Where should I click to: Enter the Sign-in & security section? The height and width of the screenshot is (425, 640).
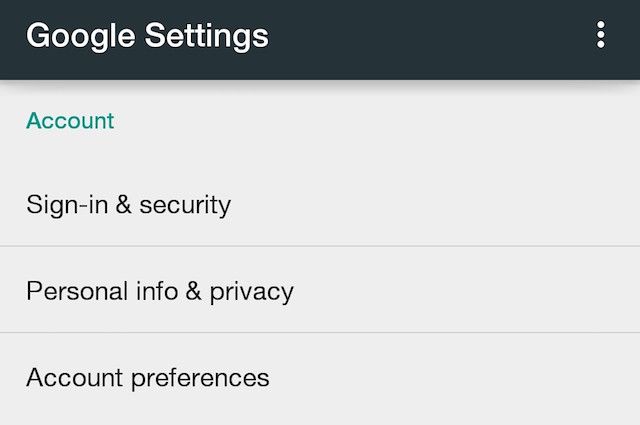click(x=128, y=205)
